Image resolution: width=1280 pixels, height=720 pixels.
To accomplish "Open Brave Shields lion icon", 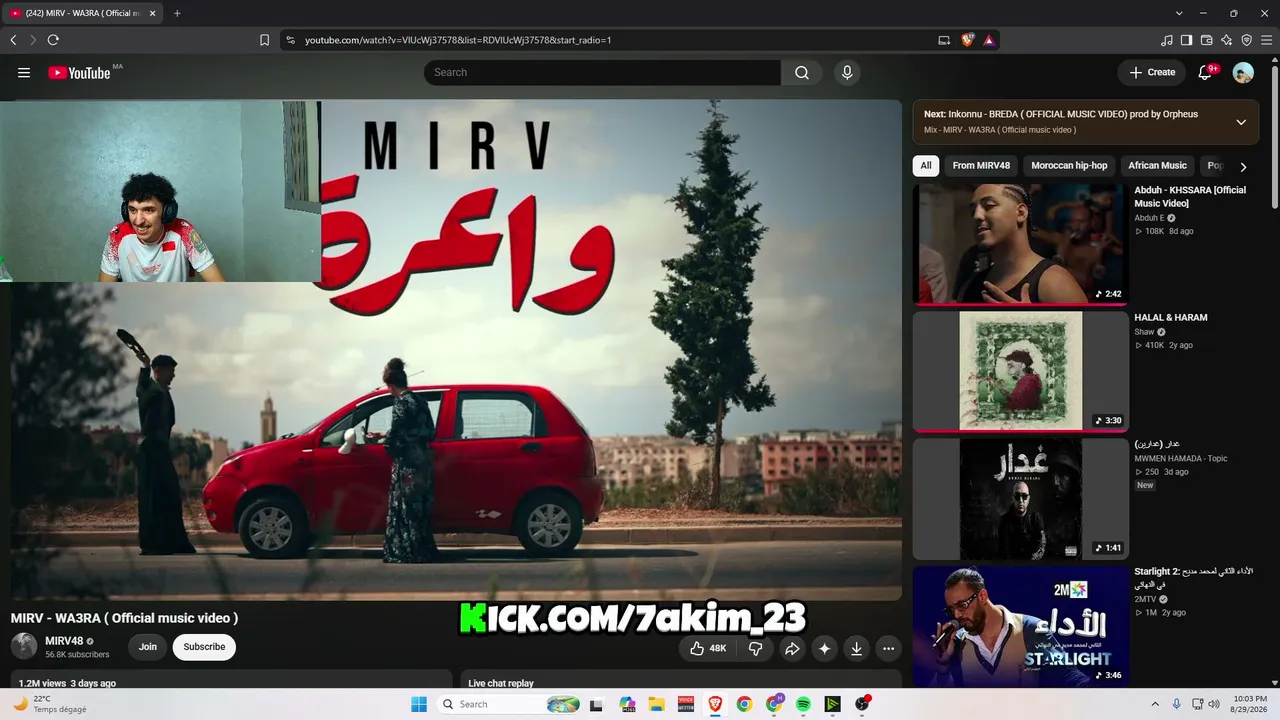I will (967, 40).
